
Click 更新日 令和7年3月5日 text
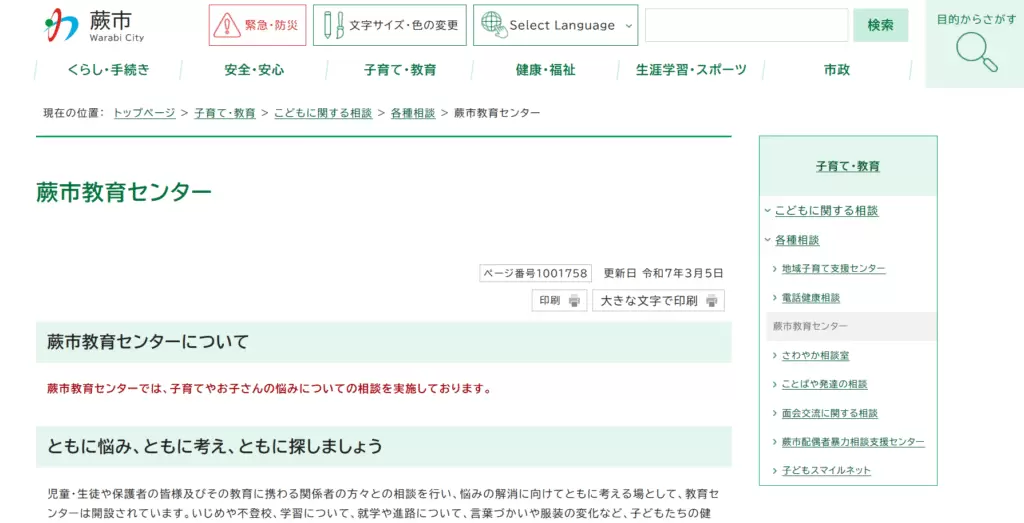pos(663,273)
